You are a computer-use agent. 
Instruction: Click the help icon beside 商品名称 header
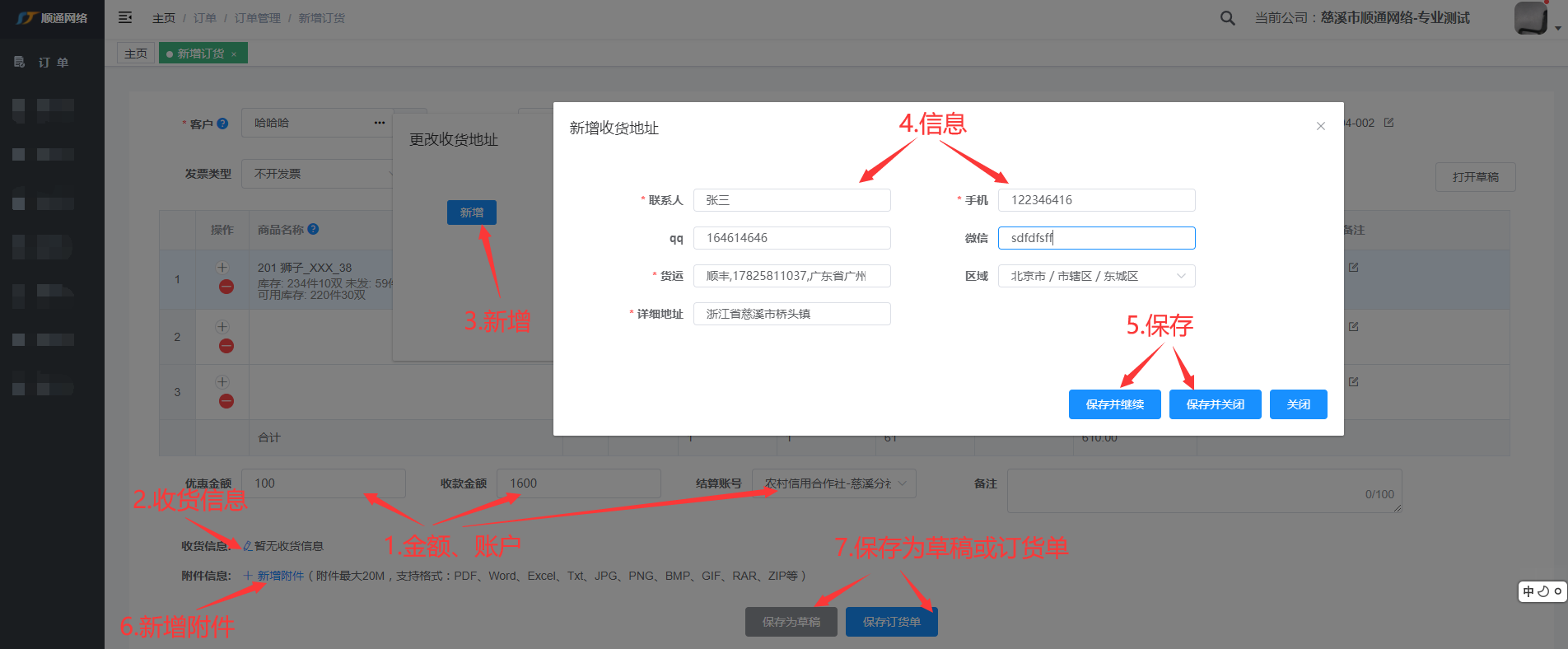tap(313, 230)
